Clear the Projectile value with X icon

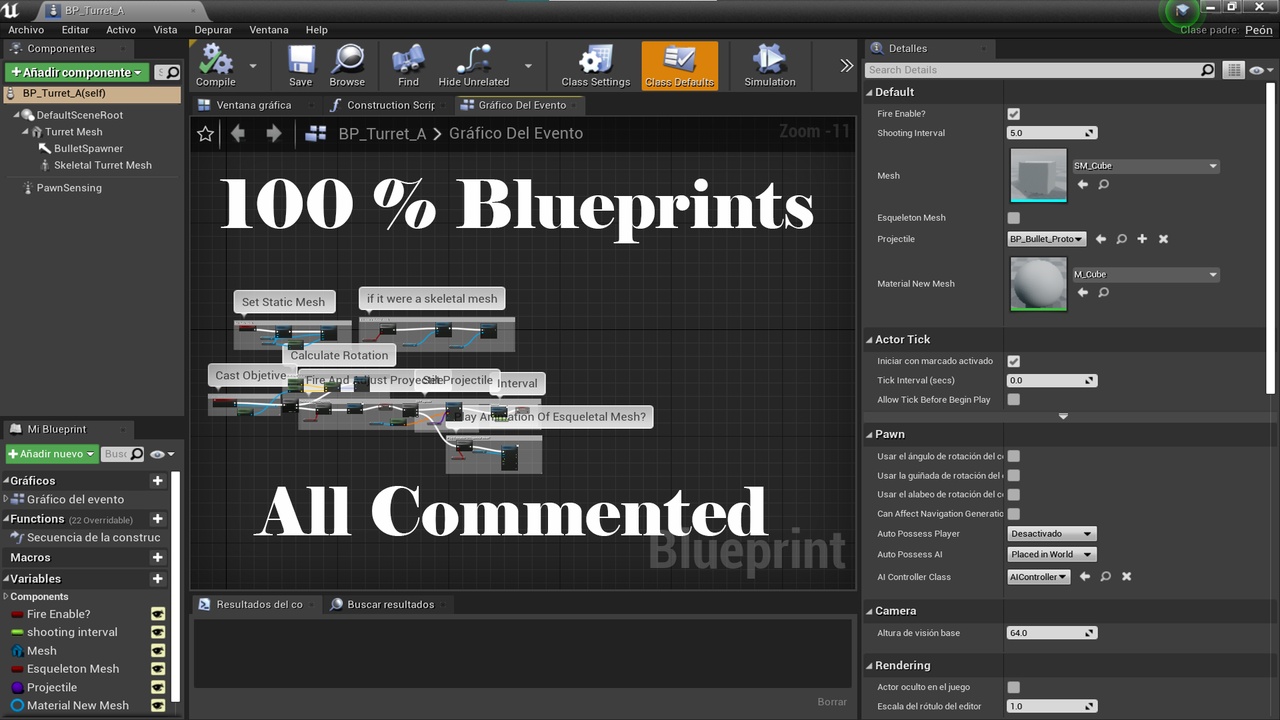point(1163,239)
